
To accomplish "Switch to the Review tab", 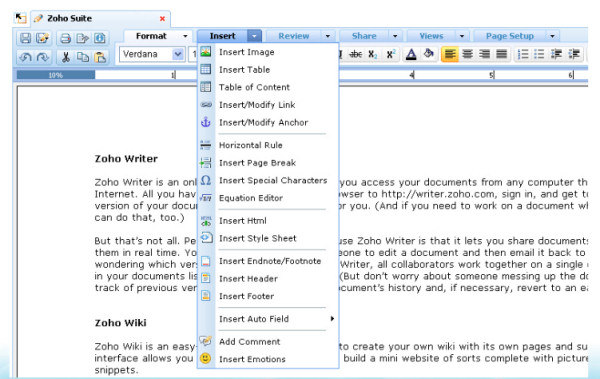I will tap(293, 36).
